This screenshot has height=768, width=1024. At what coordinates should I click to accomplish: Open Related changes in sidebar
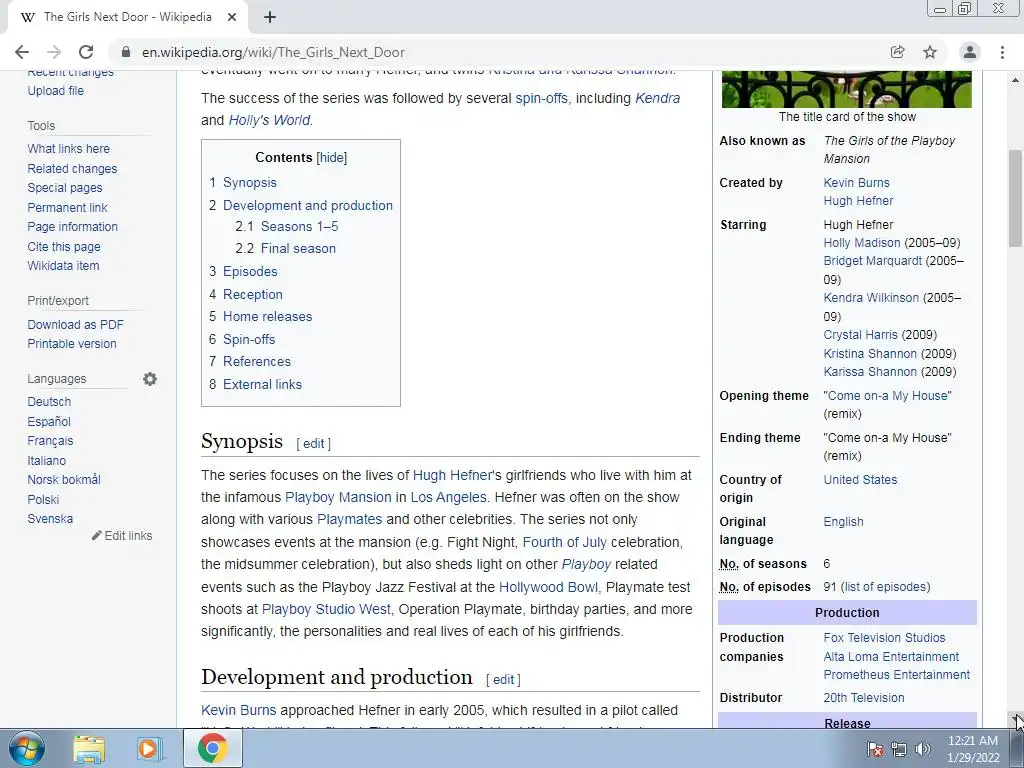(72, 168)
